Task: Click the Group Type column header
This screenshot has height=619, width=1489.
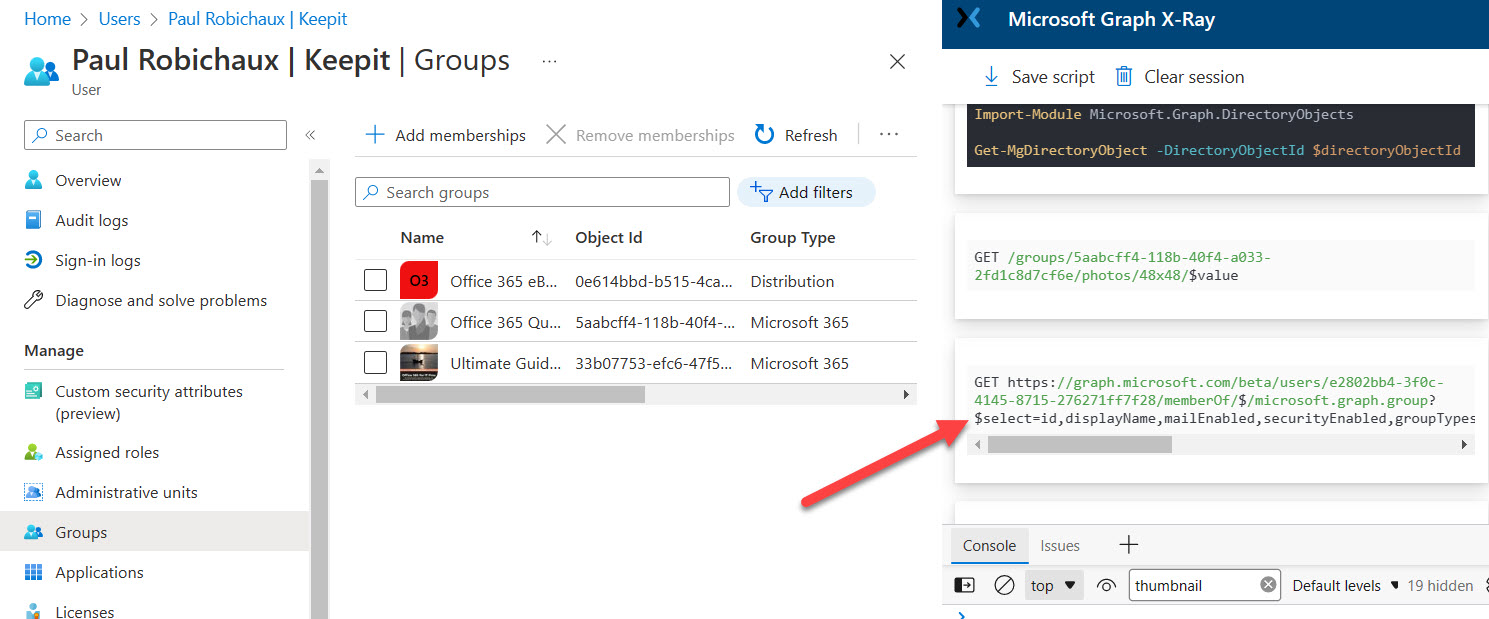Action: click(x=793, y=238)
